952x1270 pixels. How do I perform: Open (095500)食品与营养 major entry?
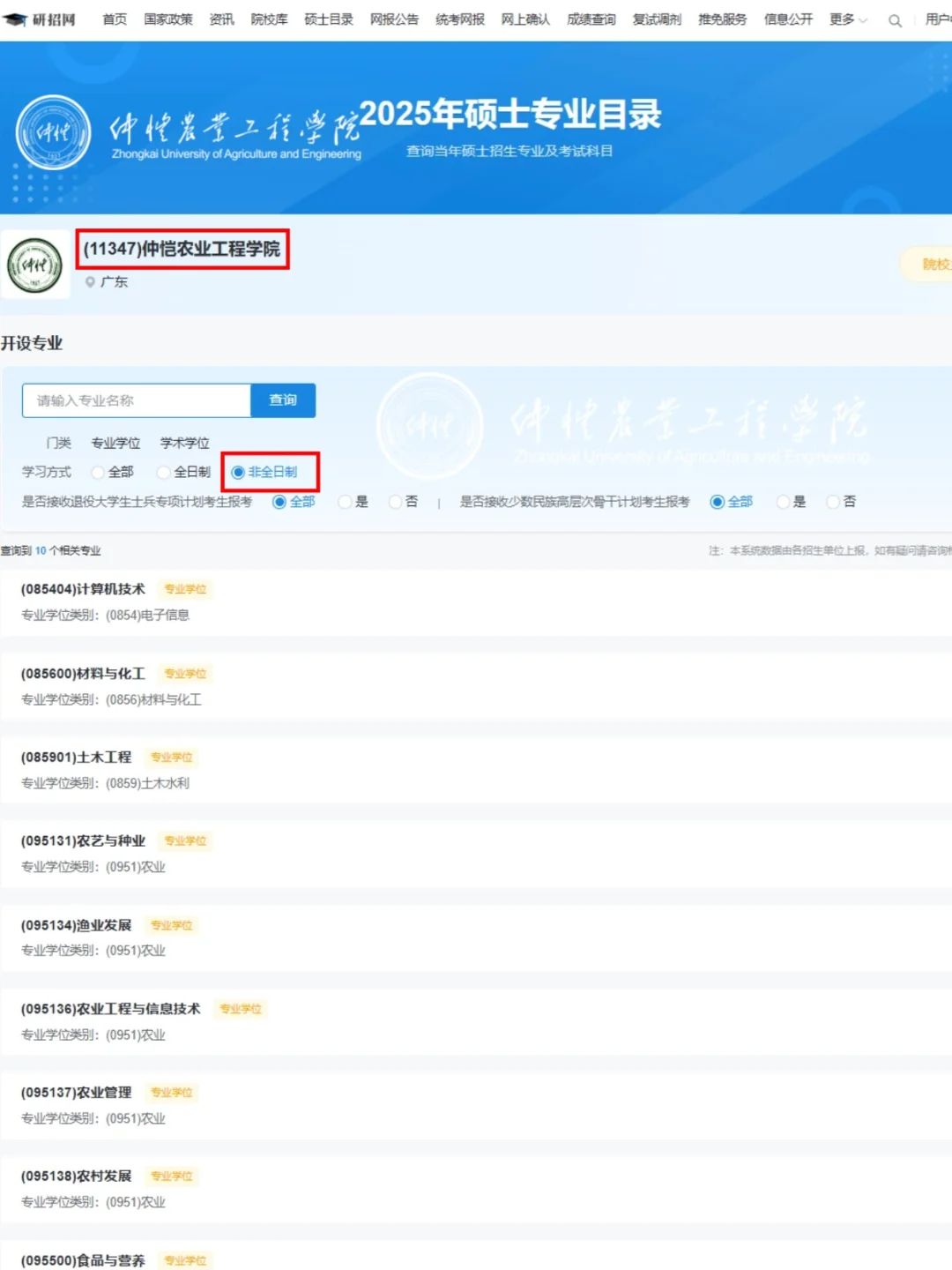83,1260
